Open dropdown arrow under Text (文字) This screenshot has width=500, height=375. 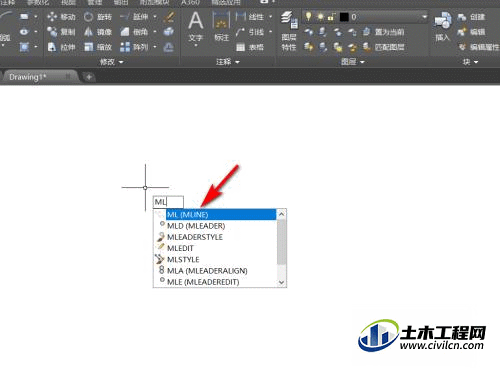[x=196, y=45]
